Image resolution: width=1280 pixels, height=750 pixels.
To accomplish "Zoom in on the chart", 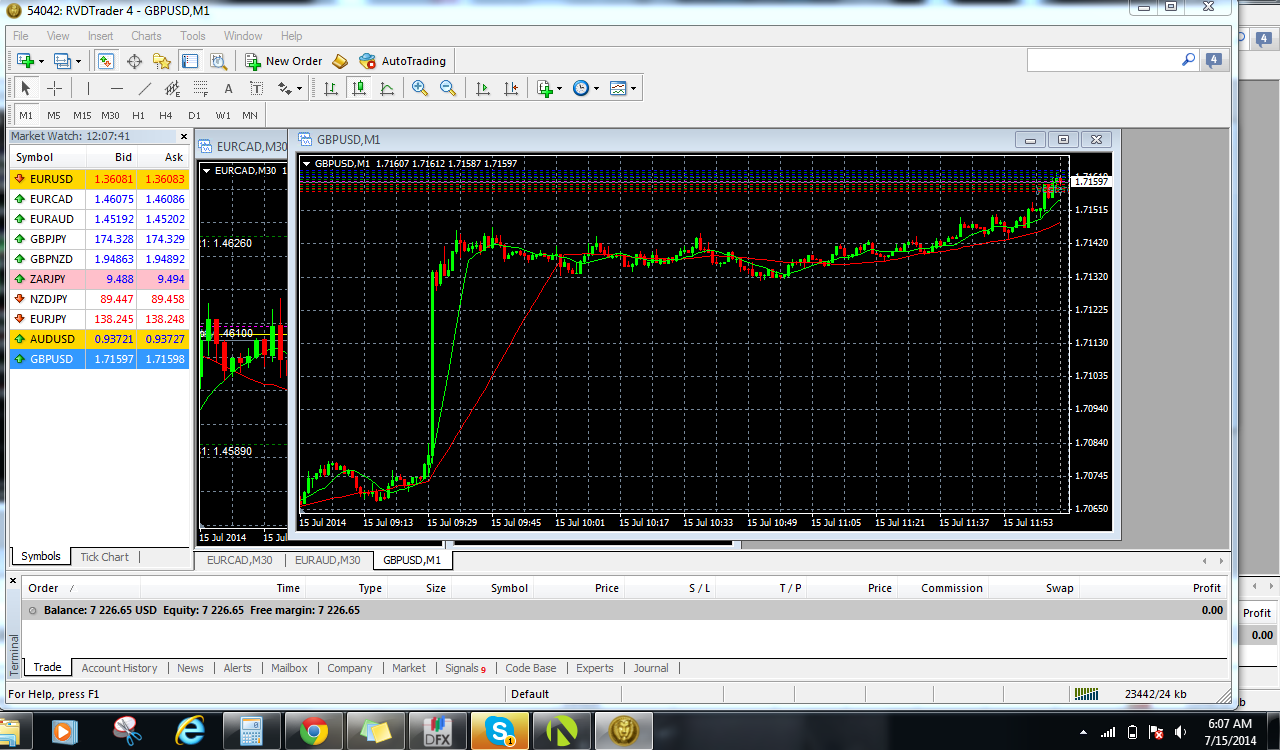I will point(420,88).
